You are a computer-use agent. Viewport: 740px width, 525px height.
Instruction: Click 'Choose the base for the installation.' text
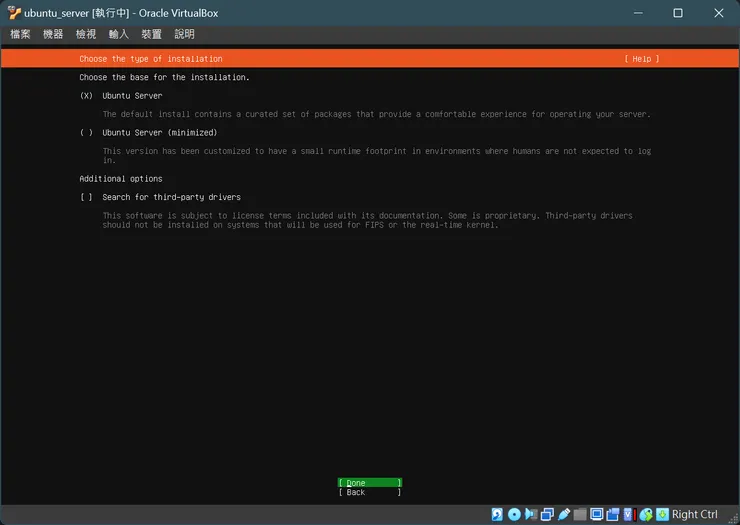pyautogui.click(x=164, y=77)
